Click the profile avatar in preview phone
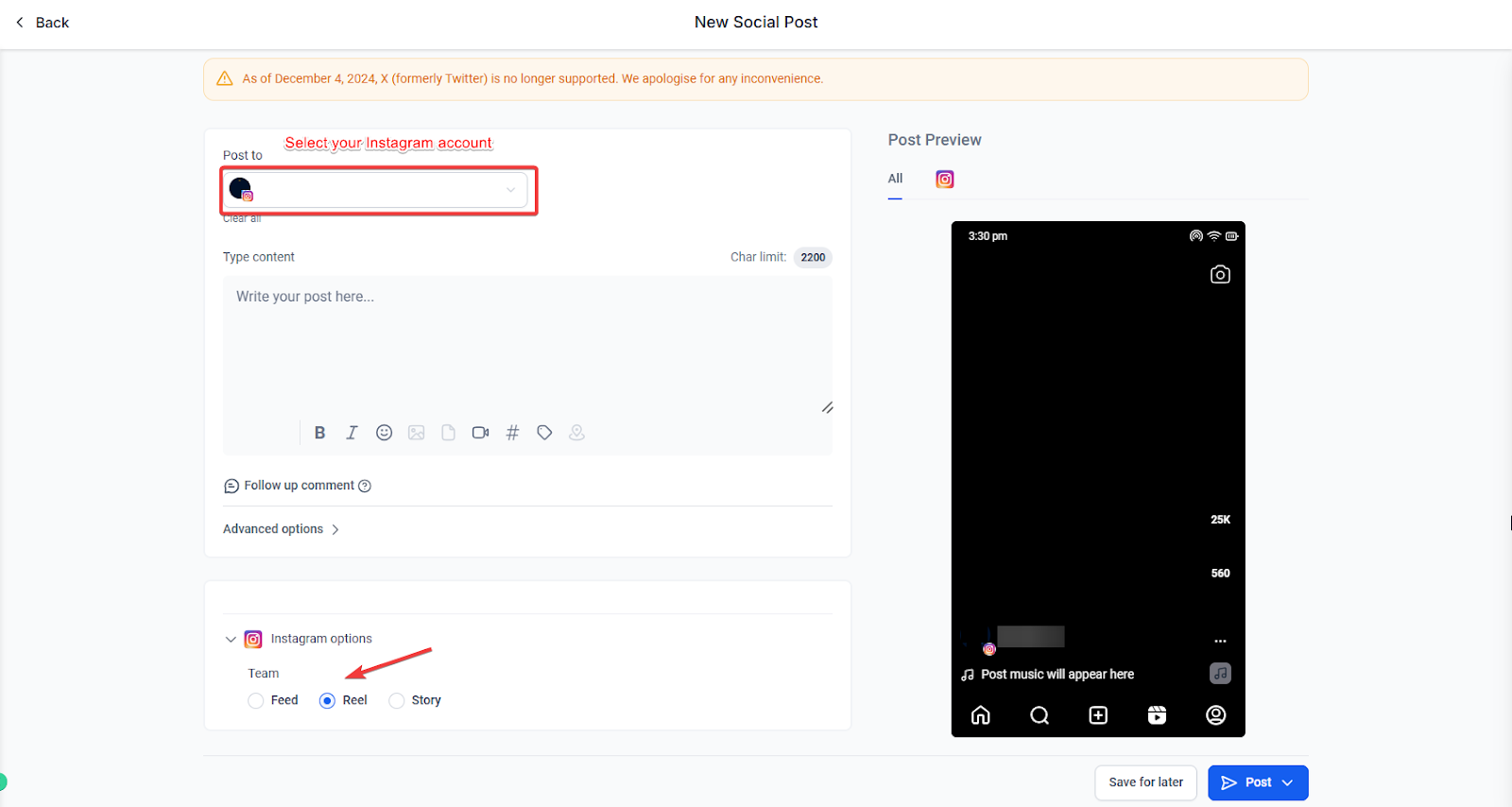The image size is (1512, 807). tap(976, 638)
